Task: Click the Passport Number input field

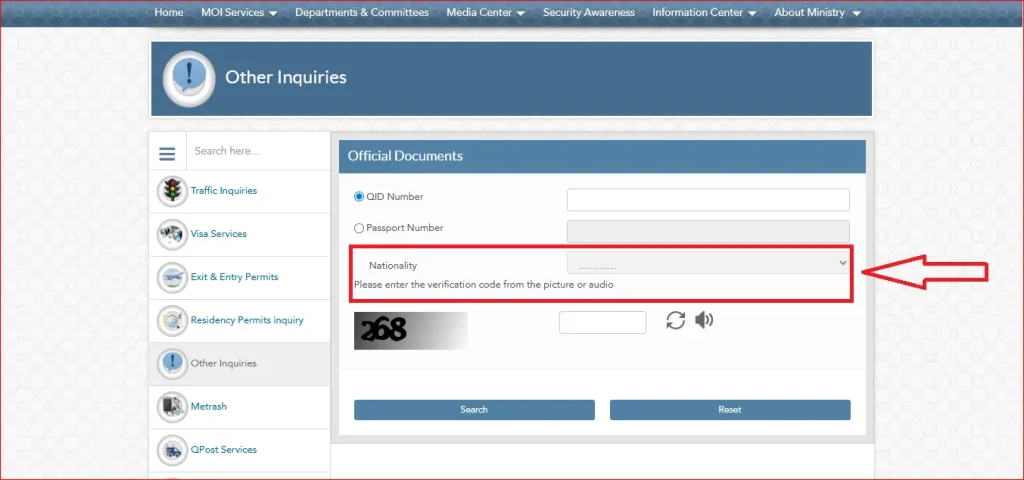Action: tap(708, 231)
